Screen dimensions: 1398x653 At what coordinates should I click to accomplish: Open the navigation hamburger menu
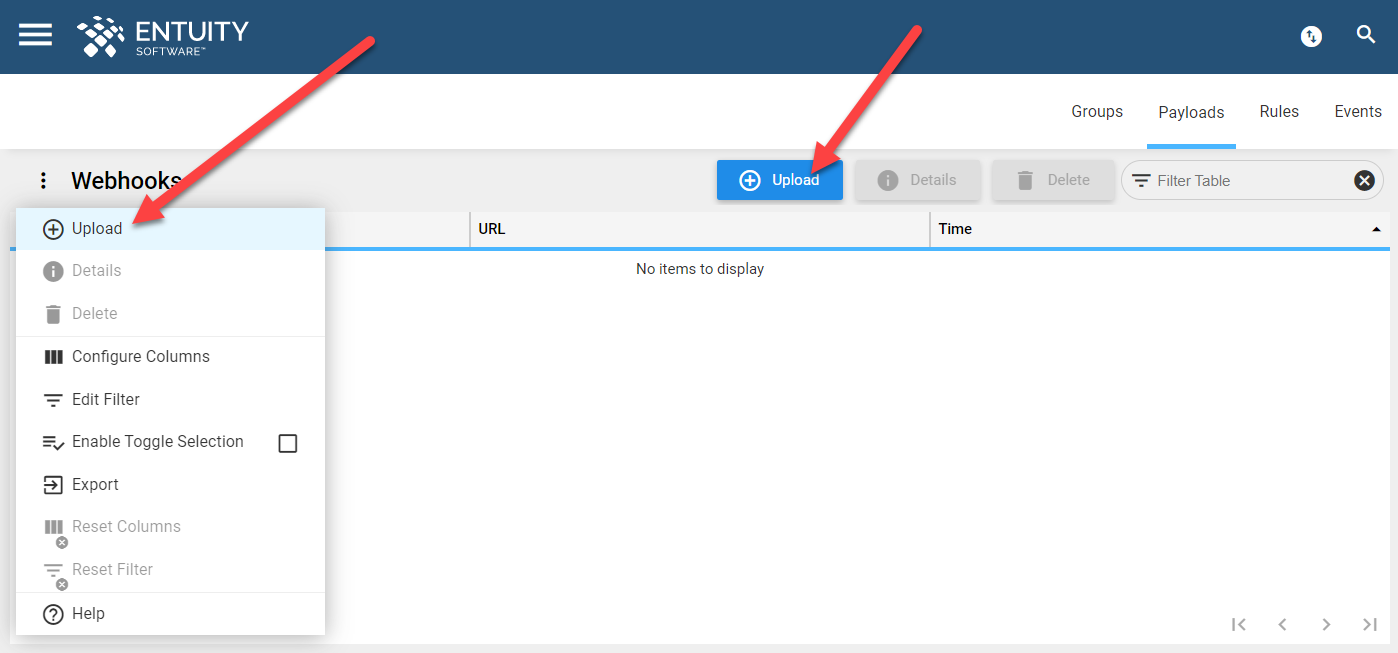click(x=35, y=34)
